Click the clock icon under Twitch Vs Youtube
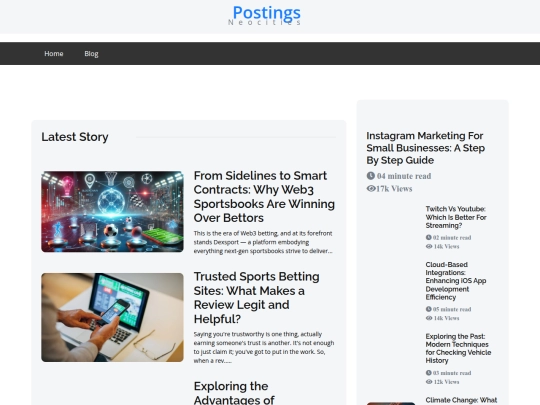540x405 pixels. tap(428, 238)
